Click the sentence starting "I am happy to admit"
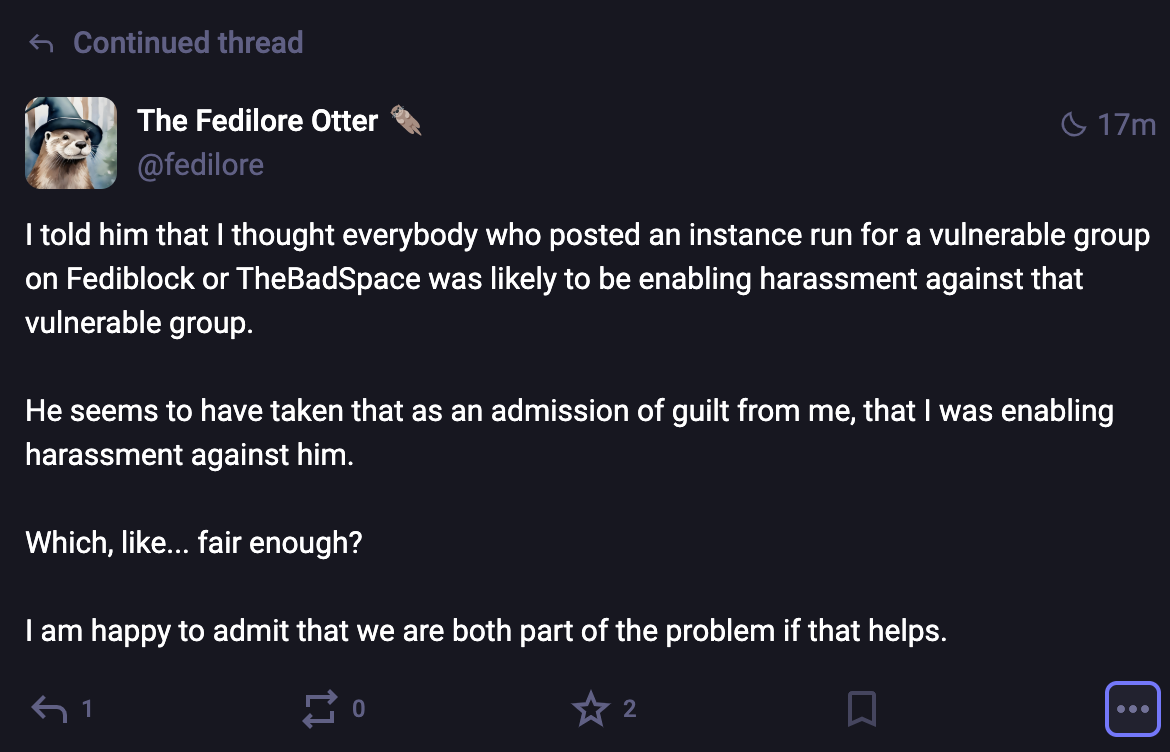This screenshot has height=752, width=1170. 485,631
